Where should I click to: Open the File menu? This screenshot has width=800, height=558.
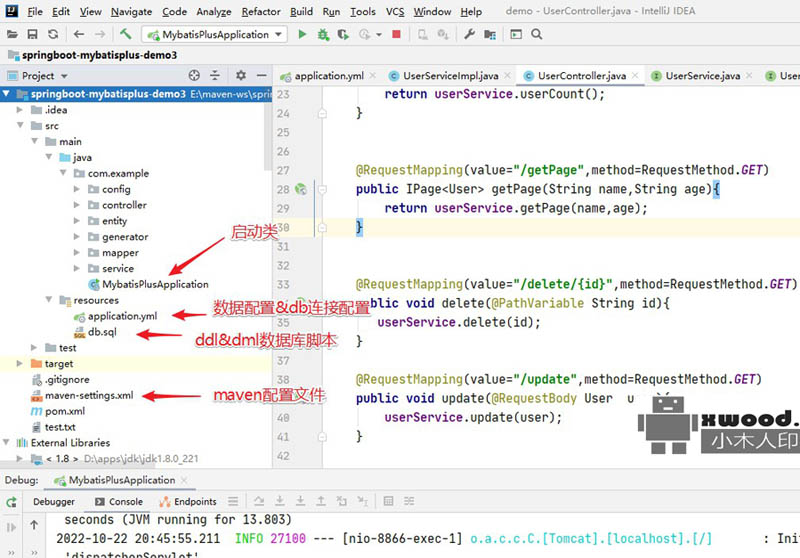pyautogui.click(x=35, y=11)
